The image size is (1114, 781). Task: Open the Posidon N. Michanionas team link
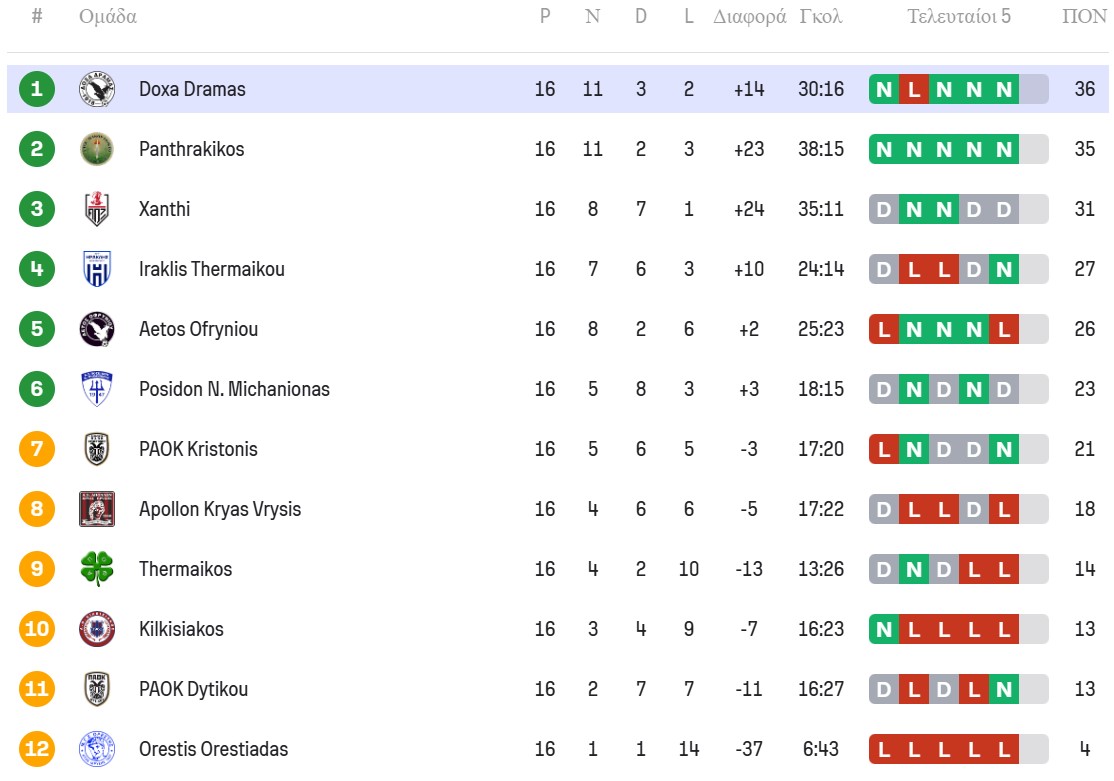click(x=234, y=389)
